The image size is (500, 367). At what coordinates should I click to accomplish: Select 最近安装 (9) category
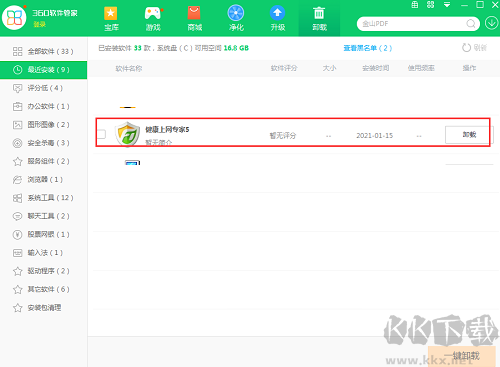click(43, 70)
